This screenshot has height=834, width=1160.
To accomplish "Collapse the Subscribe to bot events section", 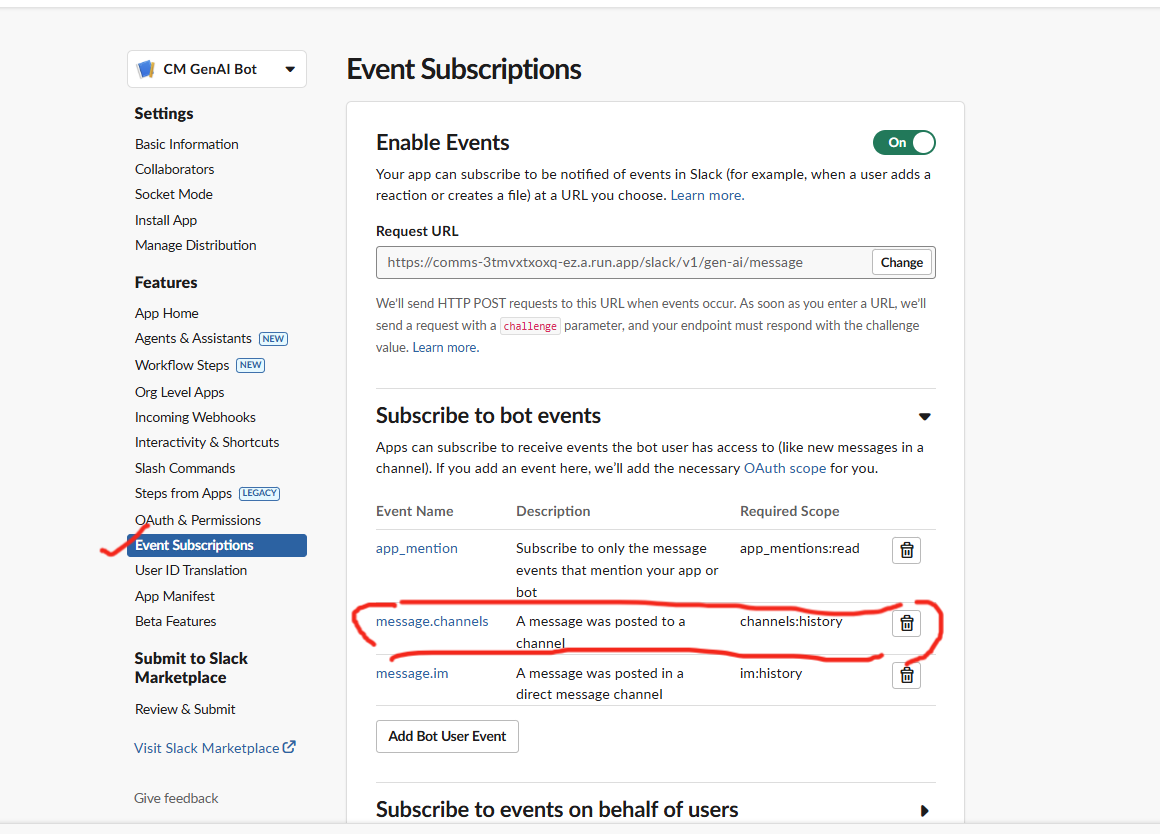I will pyautogui.click(x=924, y=417).
